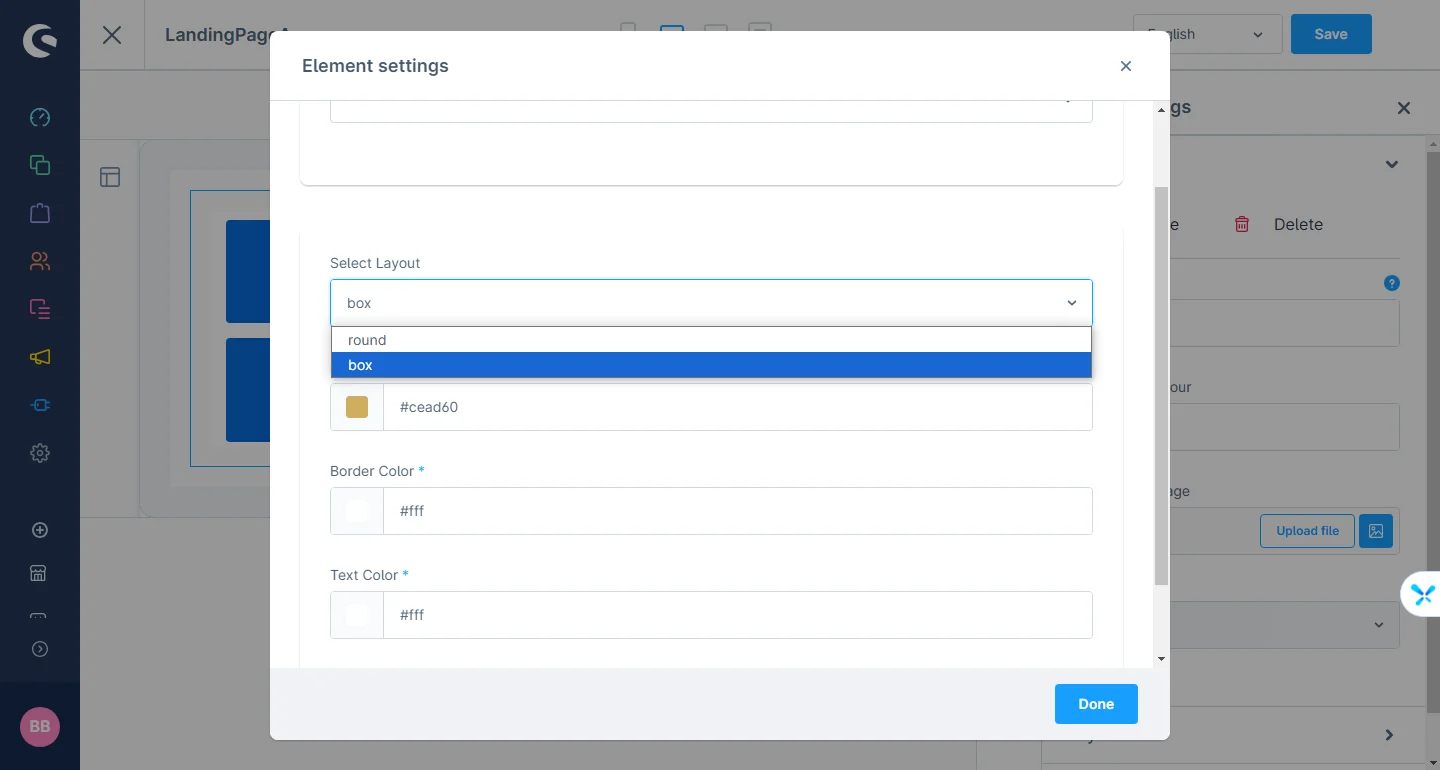Click the Text Color white swatch
Viewport: 1440px width, 770px height.
point(357,615)
